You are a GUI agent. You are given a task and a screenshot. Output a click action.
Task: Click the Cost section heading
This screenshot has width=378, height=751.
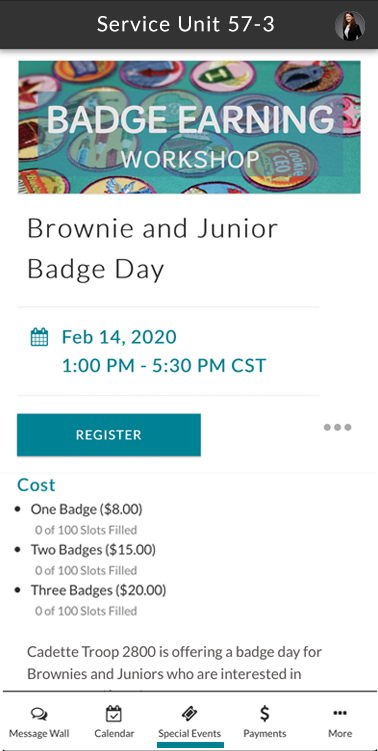pos(36,485)
